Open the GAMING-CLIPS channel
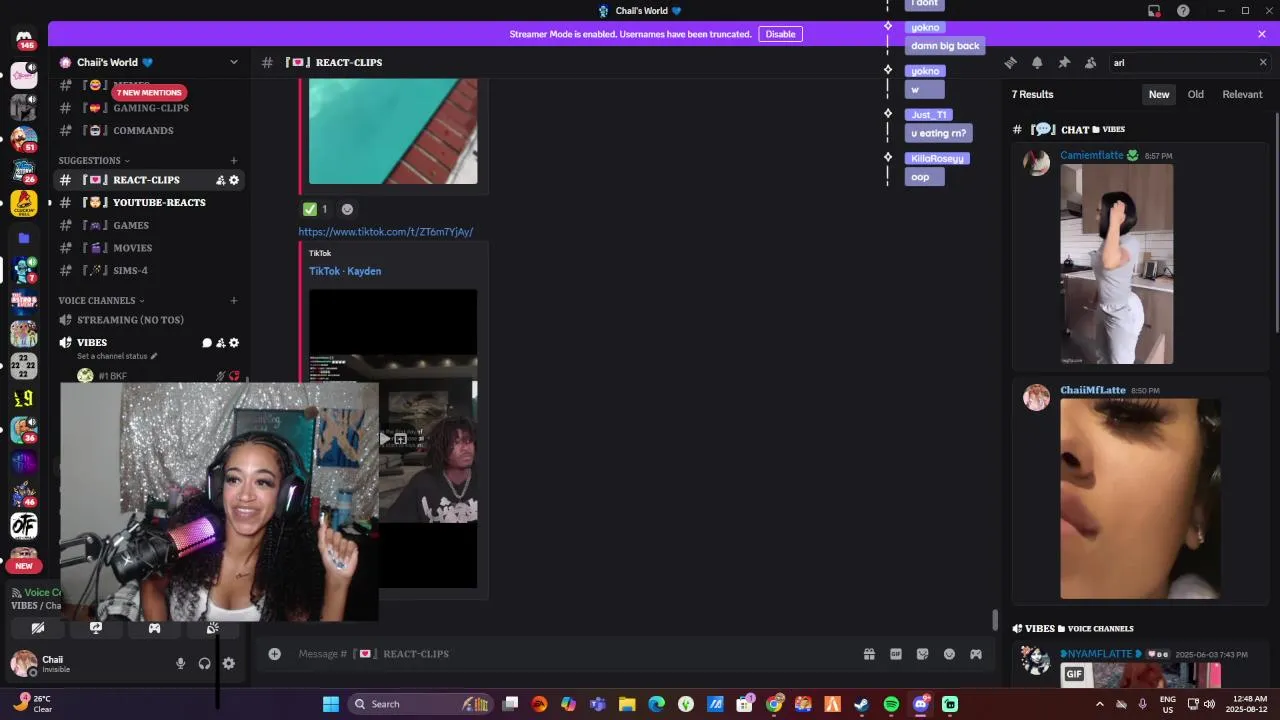 coord(150,108)
